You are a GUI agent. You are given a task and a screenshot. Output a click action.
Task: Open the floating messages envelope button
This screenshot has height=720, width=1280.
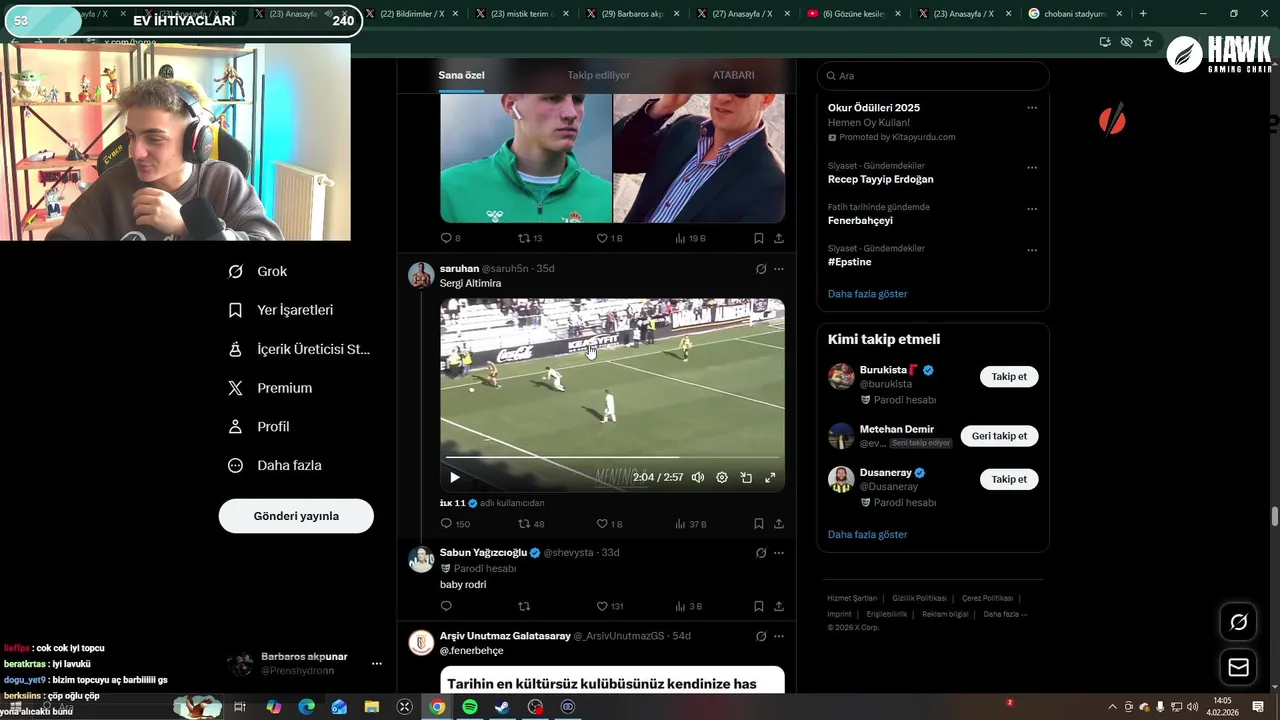tap(1238, 667)
